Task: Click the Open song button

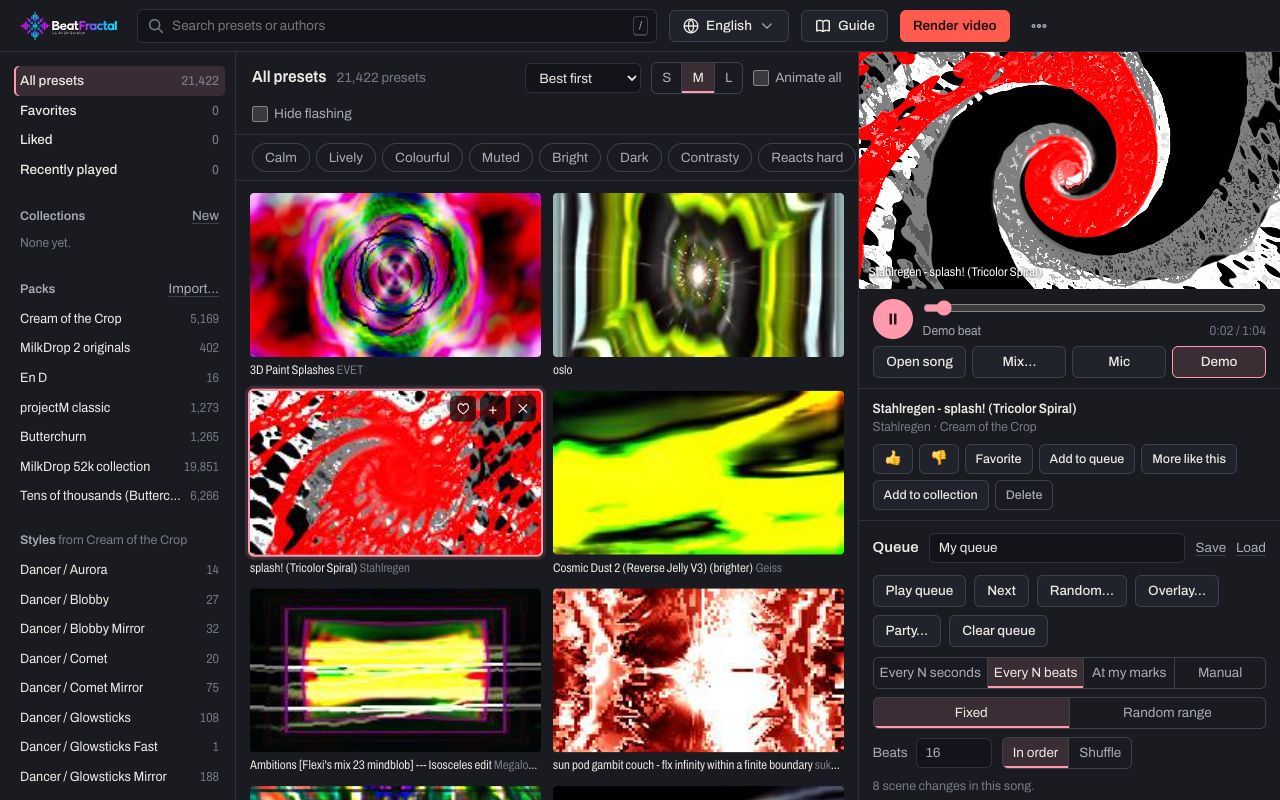Action: 919,362
